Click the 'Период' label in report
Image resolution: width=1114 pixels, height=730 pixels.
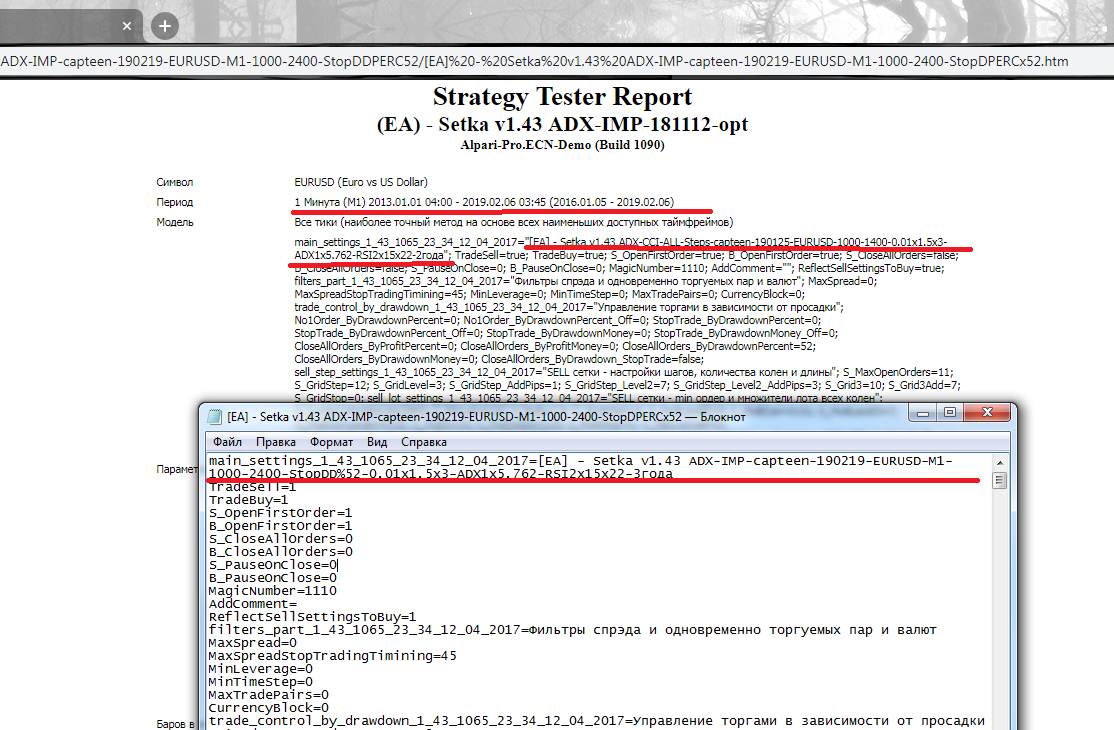(175, 202)
